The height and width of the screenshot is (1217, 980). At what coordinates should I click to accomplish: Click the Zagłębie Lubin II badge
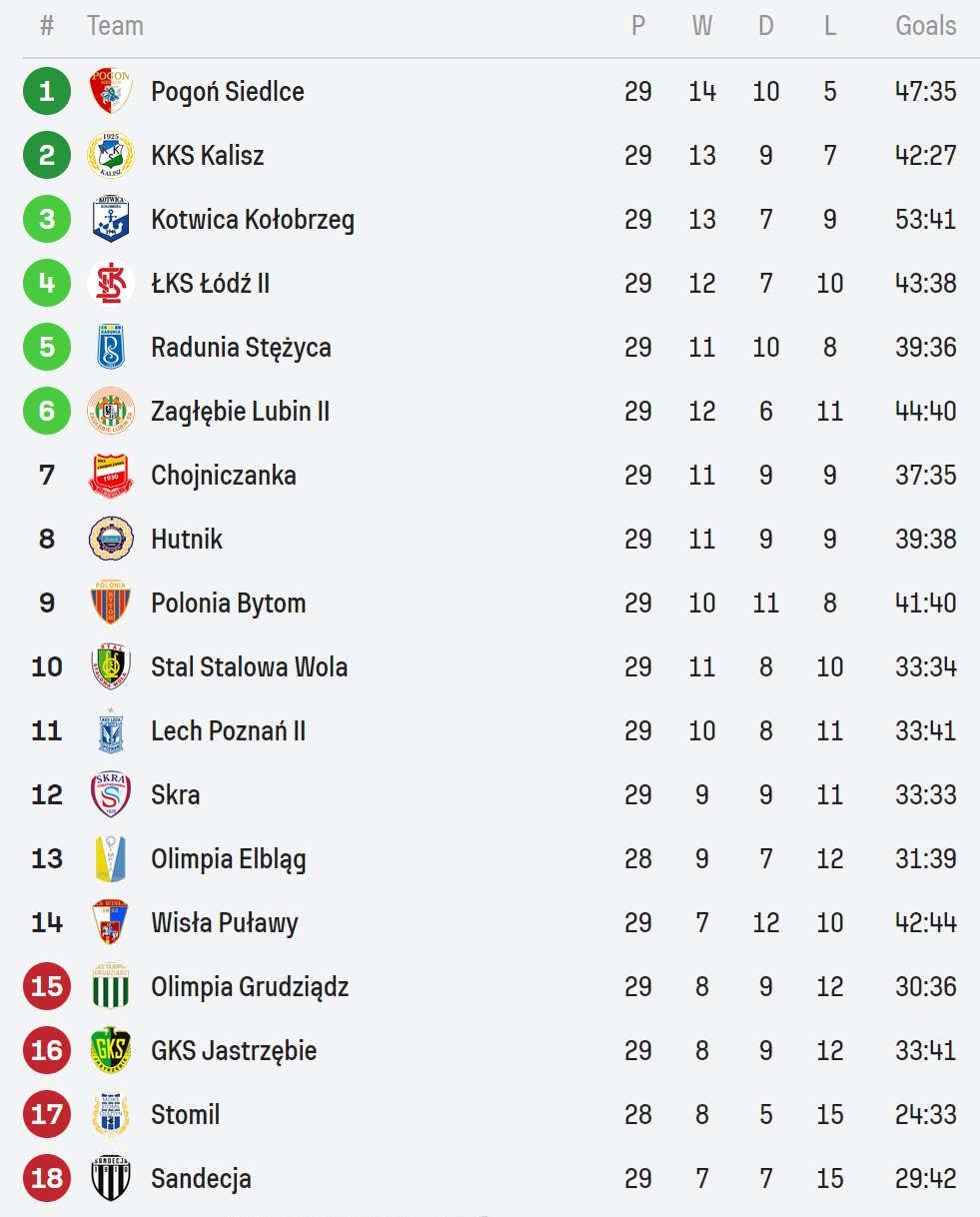tap(110, 411)
